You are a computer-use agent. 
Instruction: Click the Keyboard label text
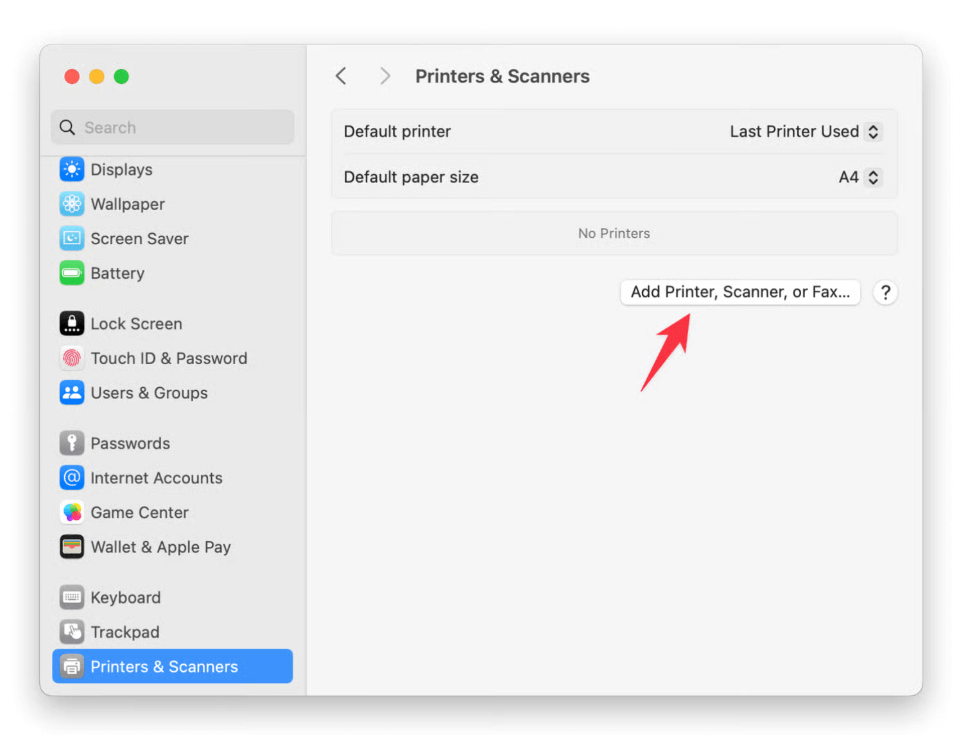[125, 597]
